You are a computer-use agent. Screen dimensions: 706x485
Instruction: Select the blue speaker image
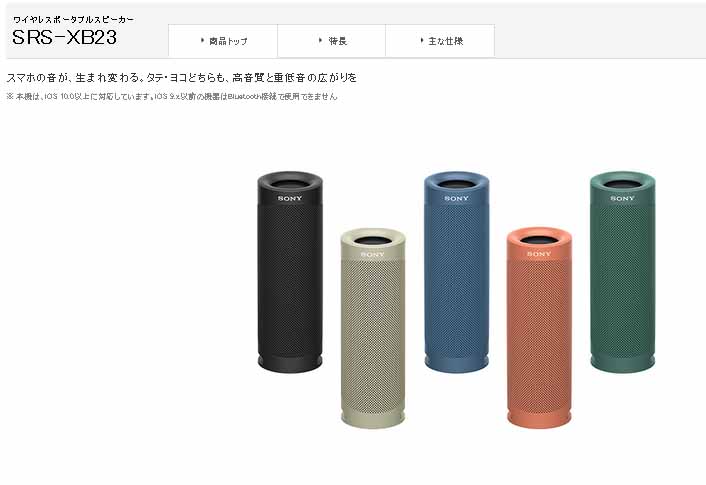pos(457,272)
